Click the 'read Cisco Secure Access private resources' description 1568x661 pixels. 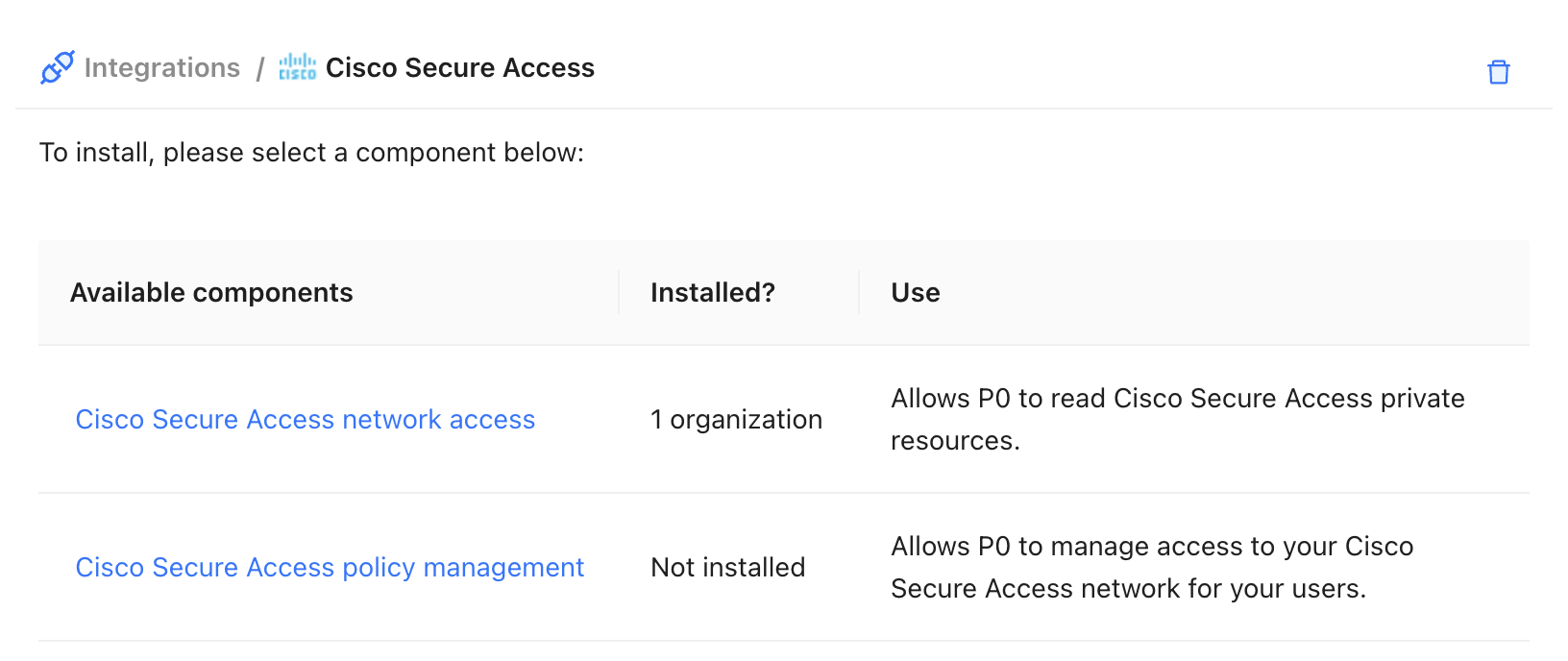point(1178,419)
